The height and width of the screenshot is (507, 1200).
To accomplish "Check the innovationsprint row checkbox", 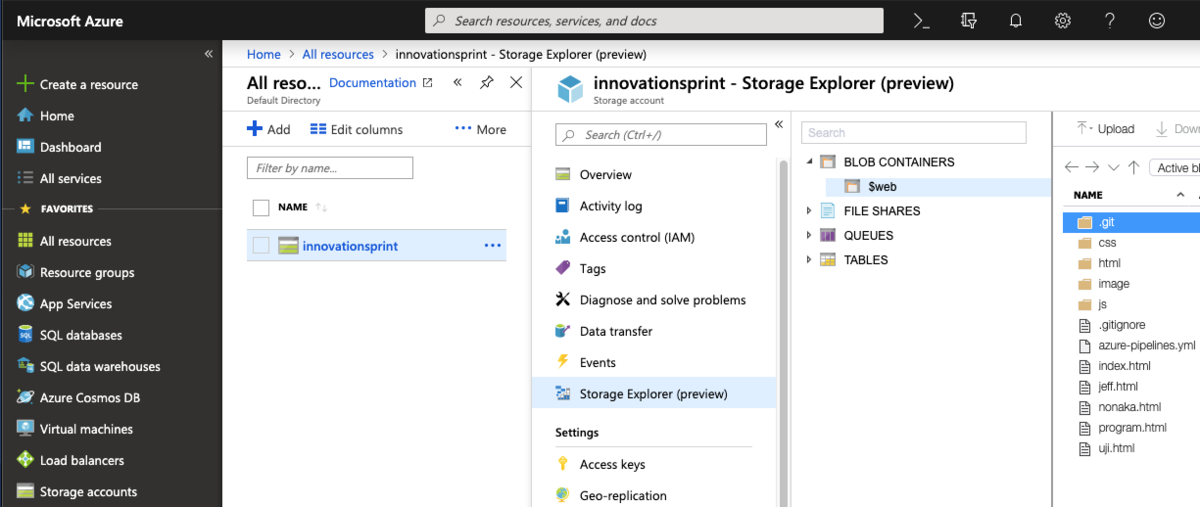I will click(x=261, y=246).
